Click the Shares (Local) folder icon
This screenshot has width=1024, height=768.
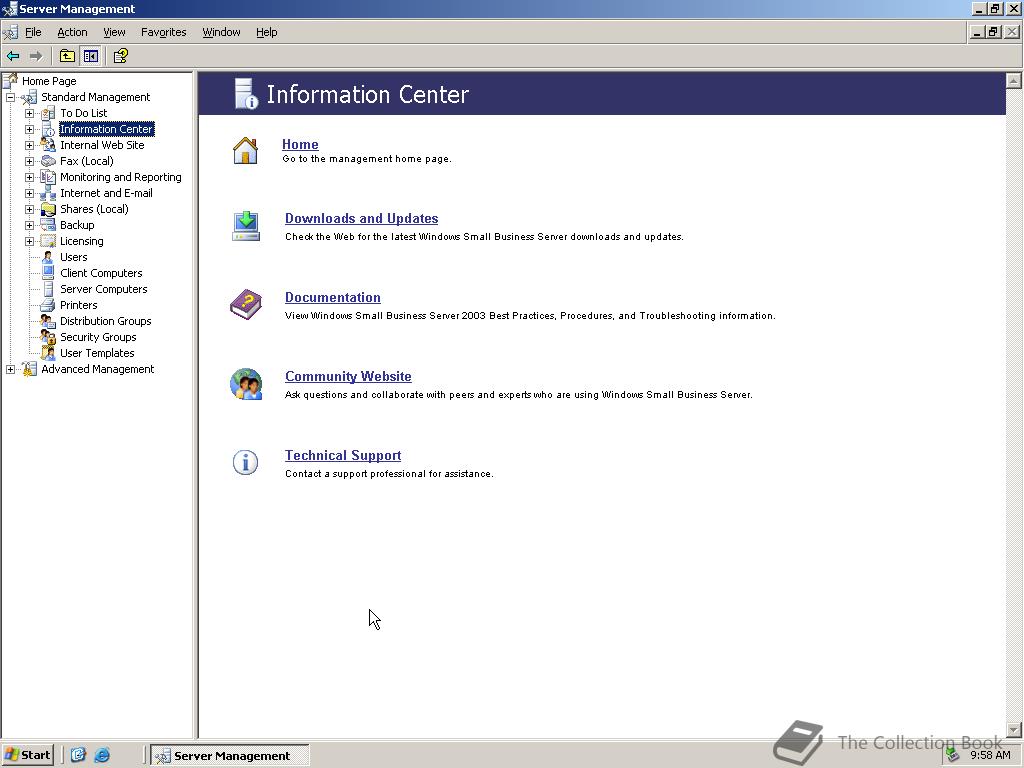click(x=48, y=209)
